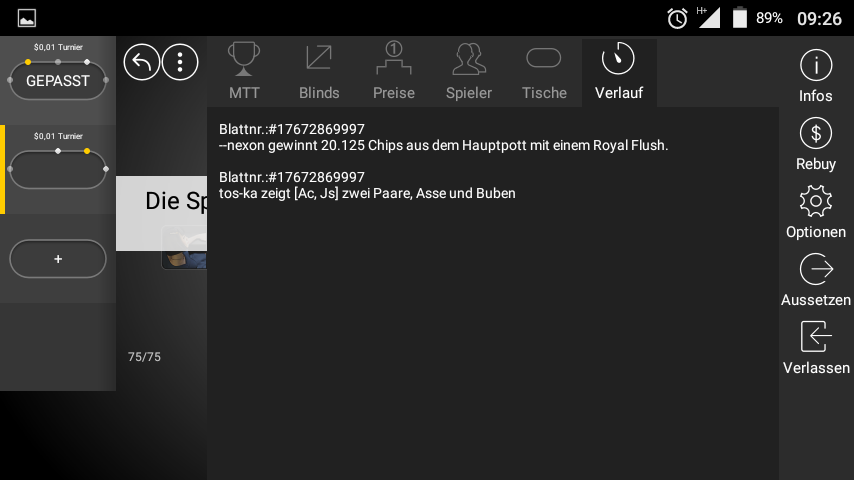
Task: Tap the back arrow button
Action: coord(142,62)
